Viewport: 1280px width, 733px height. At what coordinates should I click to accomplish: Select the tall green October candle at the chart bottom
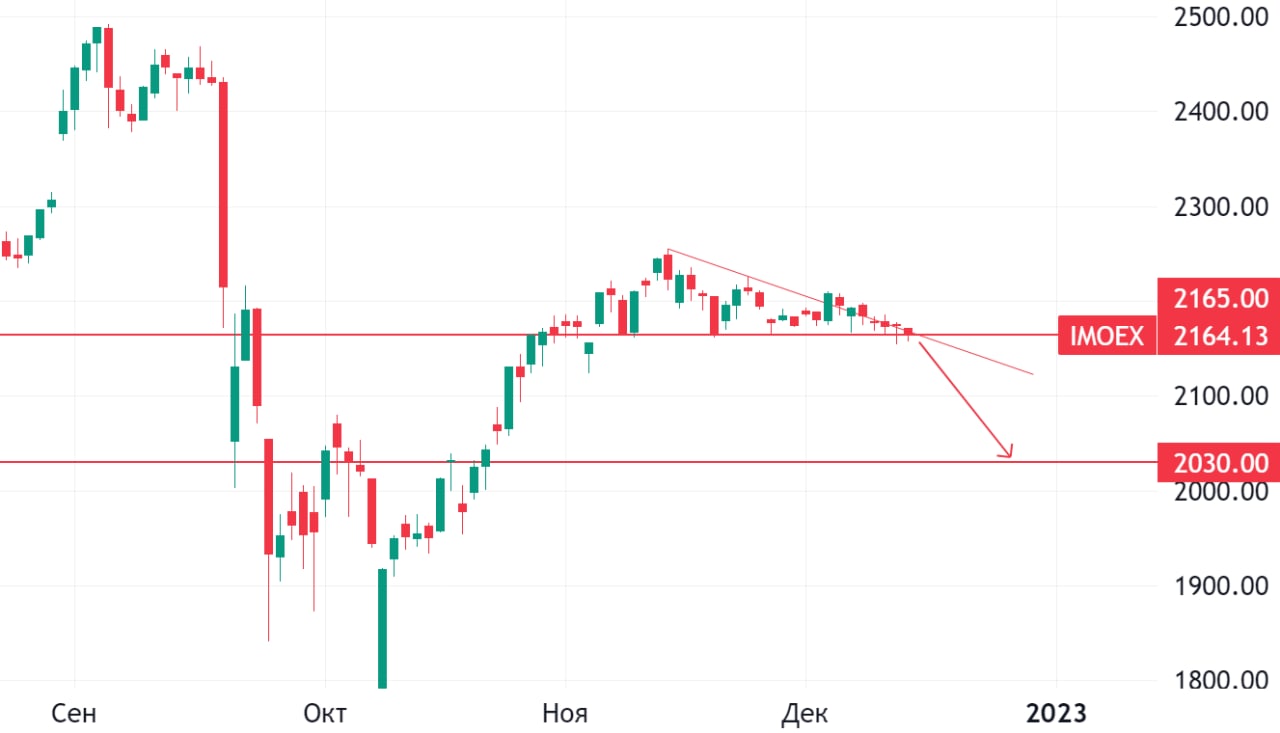click(x=382, y=625)
